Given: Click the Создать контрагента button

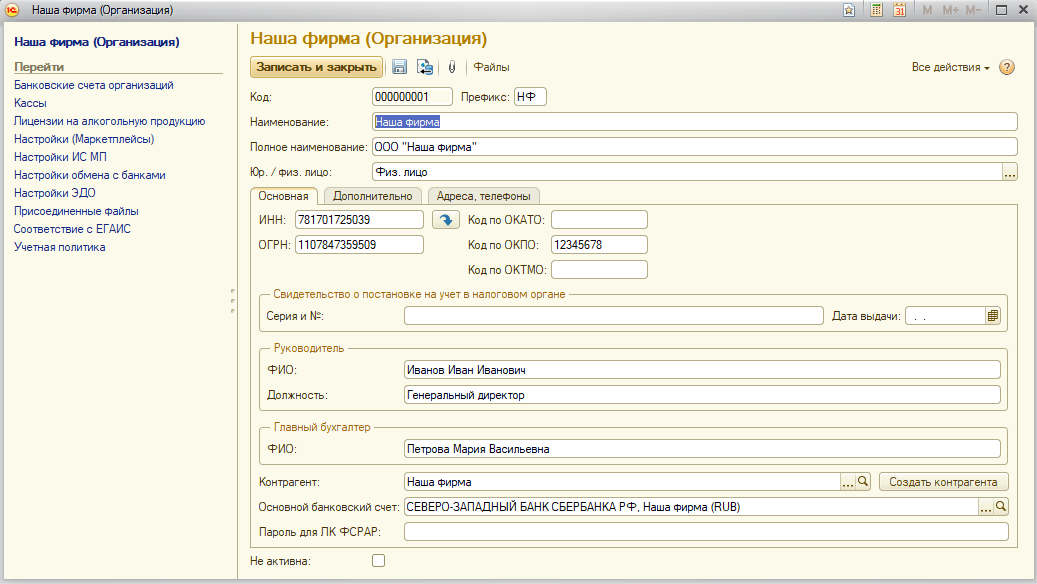Looking at the screenshot, I should [943, 482].
